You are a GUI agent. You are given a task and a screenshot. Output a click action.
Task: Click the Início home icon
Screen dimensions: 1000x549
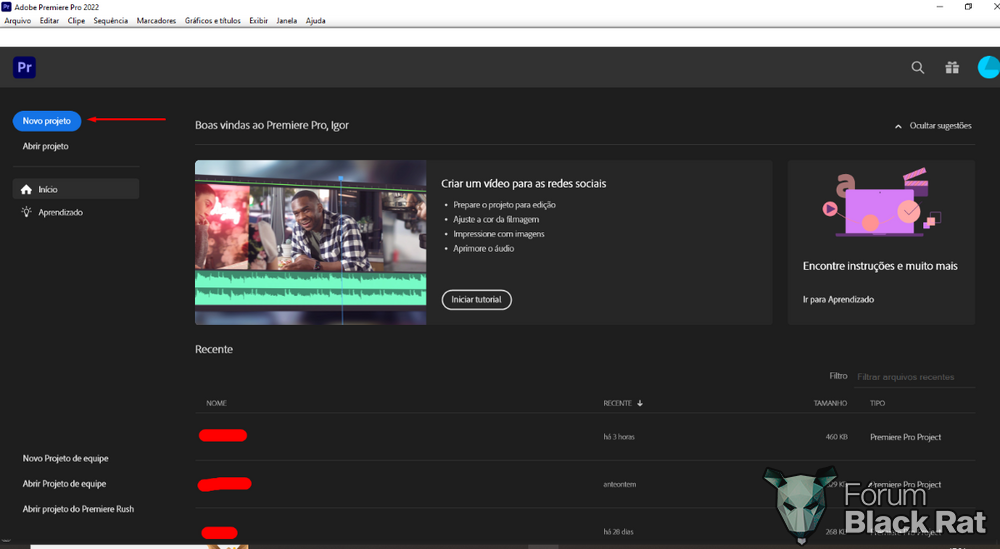(x=26, y=189)
